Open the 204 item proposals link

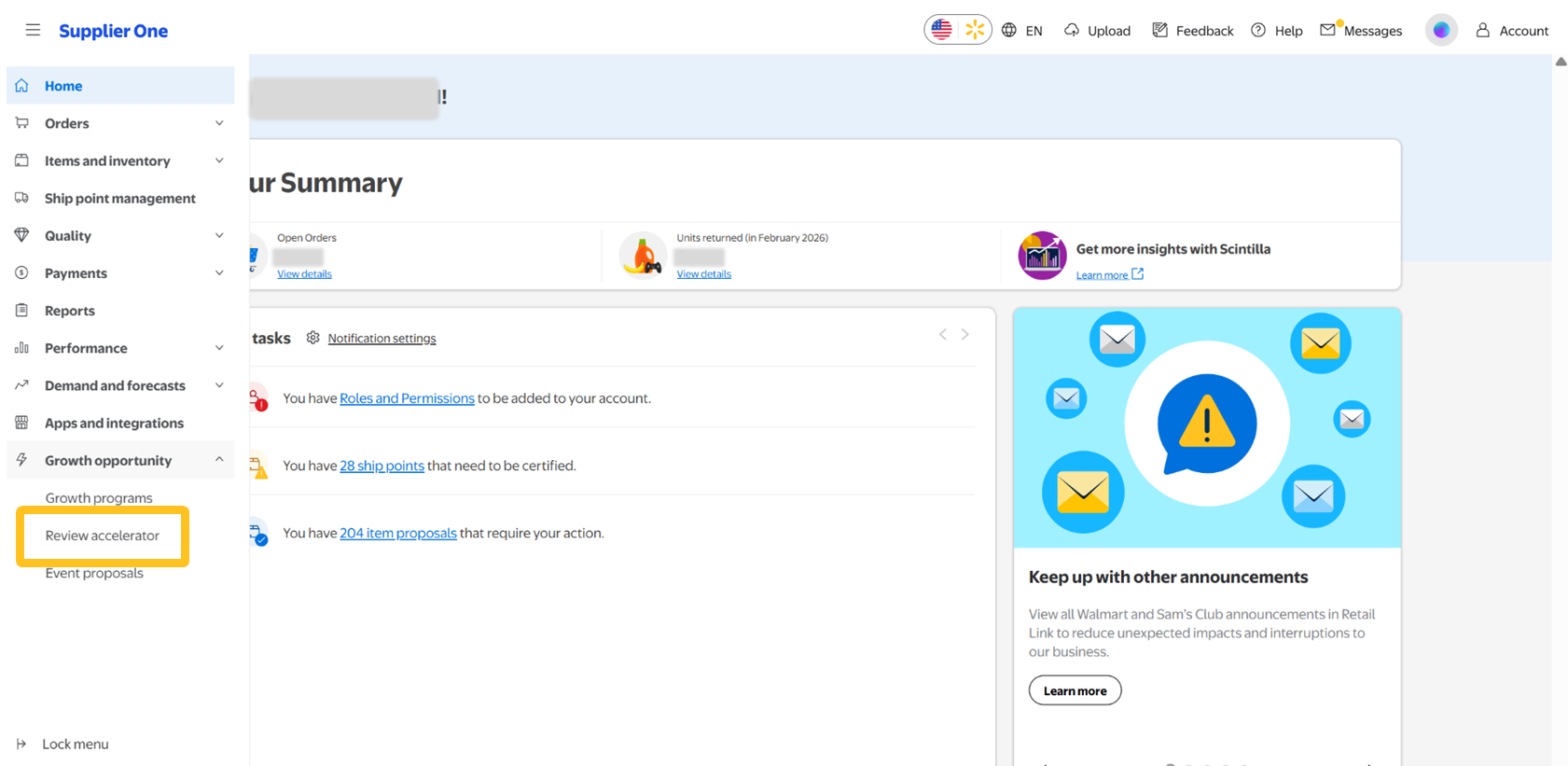(x=398, y=533)
